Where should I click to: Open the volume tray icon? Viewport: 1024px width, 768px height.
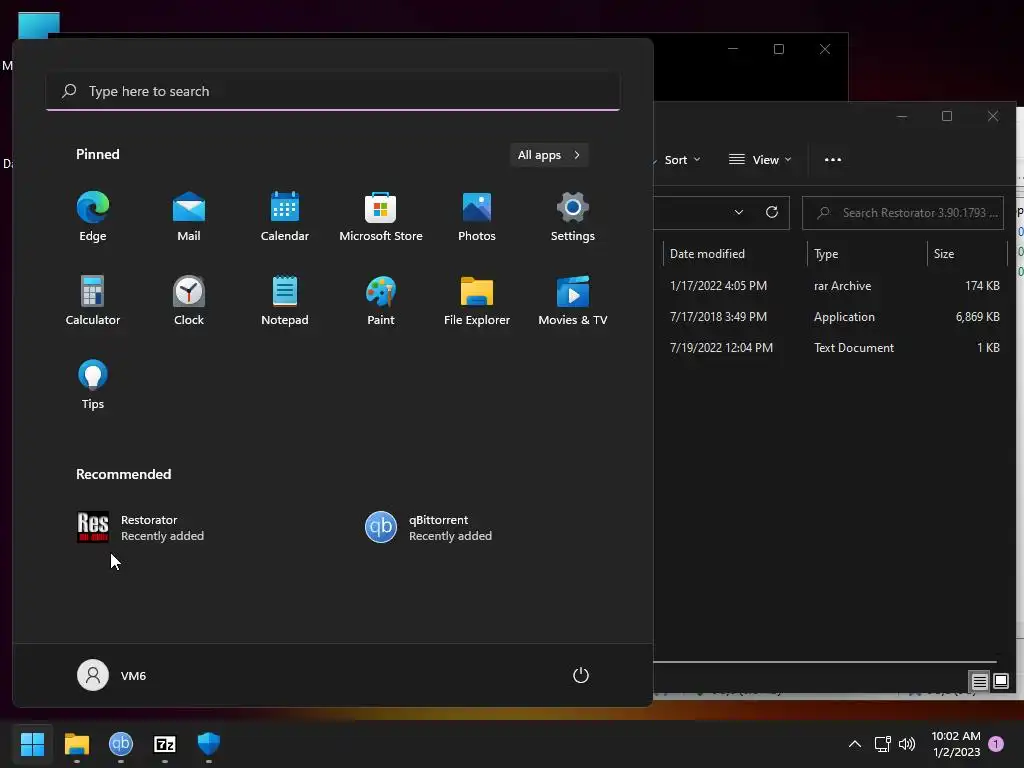907,744
